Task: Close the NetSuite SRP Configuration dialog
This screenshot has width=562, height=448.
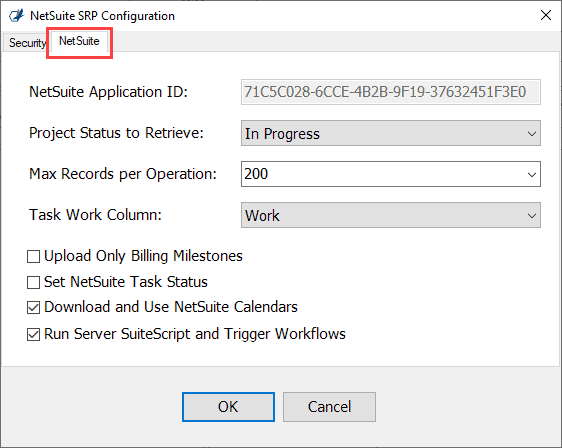Action: (546, 15)
